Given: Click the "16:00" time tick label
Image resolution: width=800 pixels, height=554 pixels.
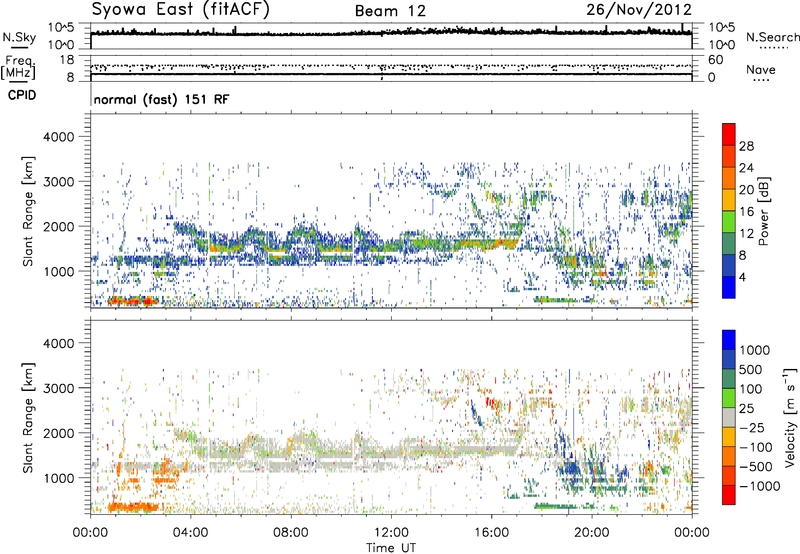Looking at the screenshot, I should (491, 533).
